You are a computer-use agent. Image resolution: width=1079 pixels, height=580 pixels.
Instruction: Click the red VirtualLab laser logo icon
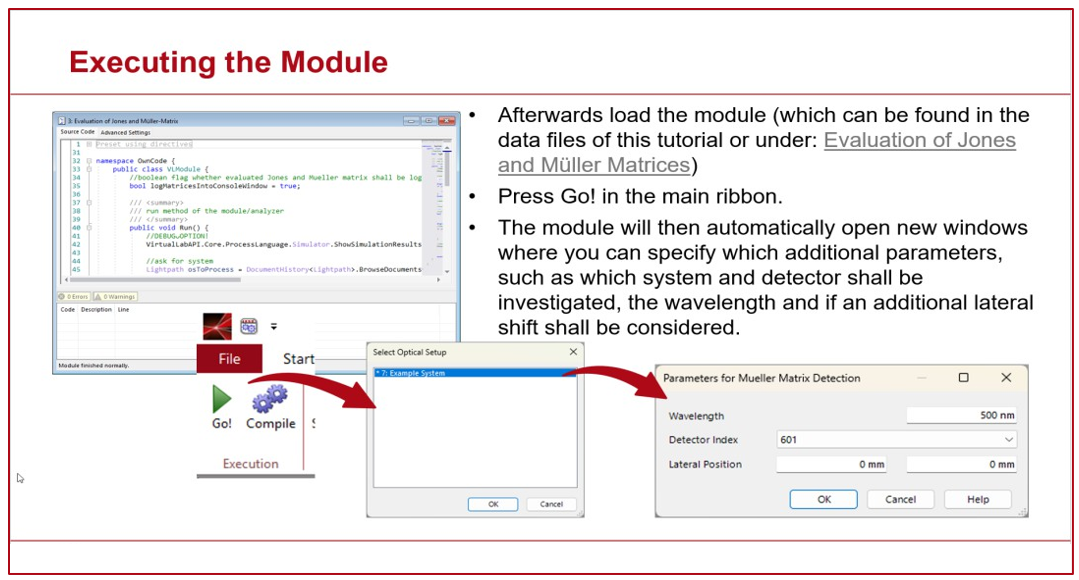[217, 326]
